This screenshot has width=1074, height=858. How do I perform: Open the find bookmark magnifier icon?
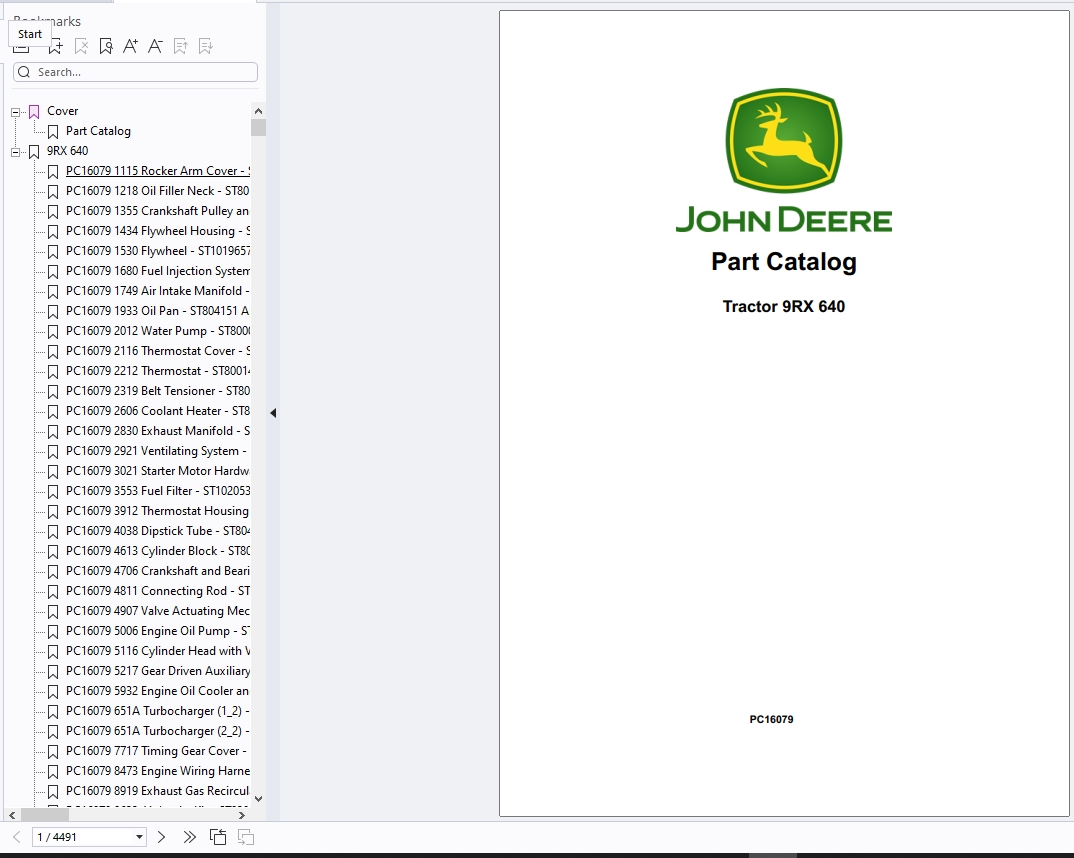pos(105,47)
